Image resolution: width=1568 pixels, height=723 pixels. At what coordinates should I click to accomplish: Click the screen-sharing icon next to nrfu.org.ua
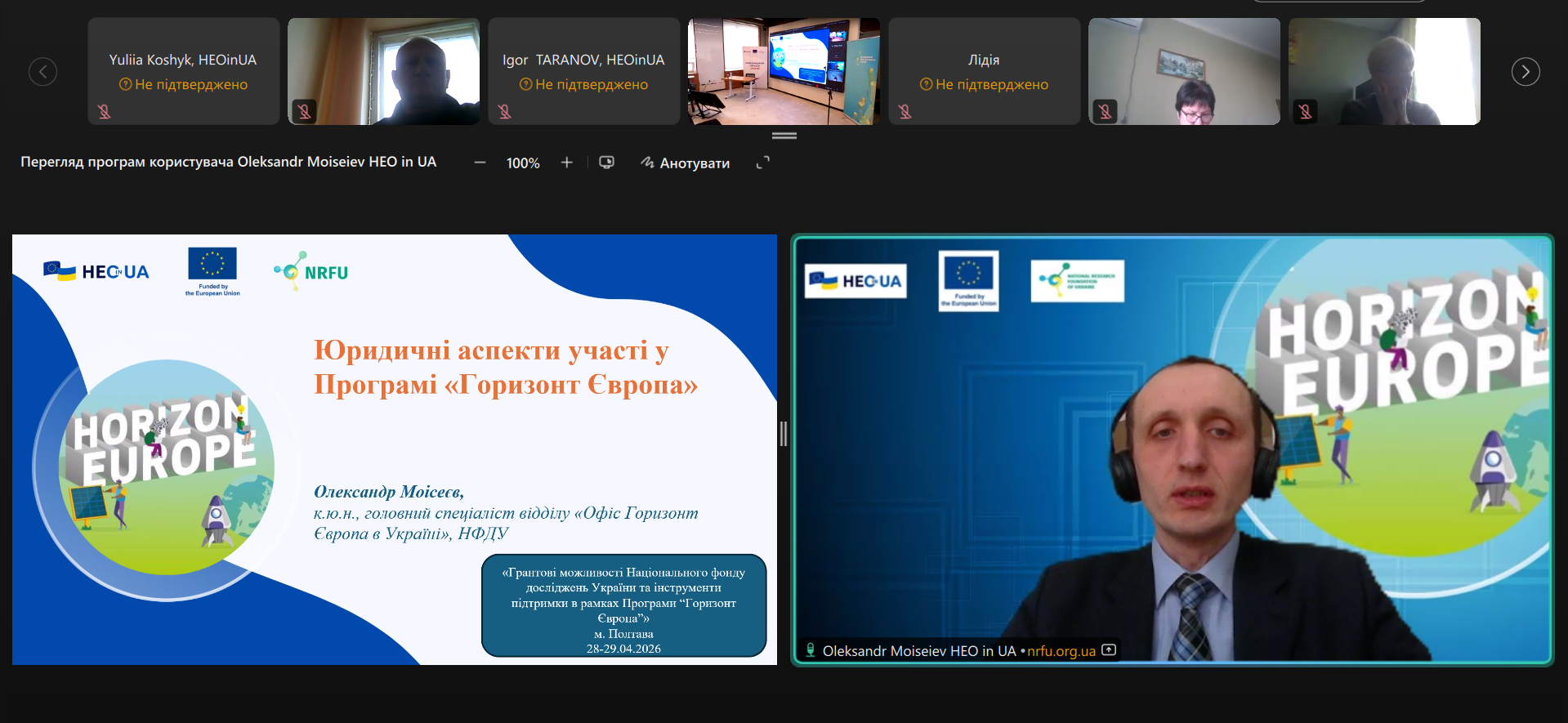pos(1109,650)
